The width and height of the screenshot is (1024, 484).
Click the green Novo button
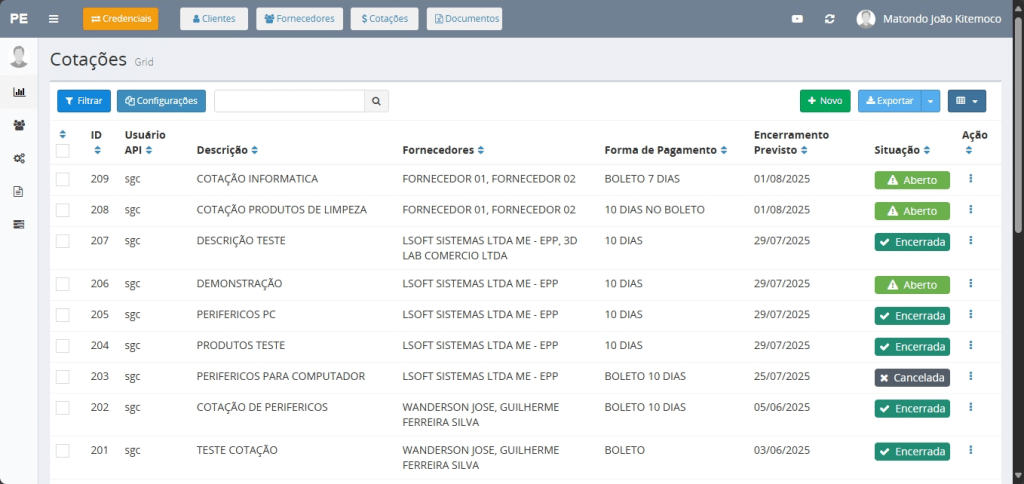pos(825,101)
